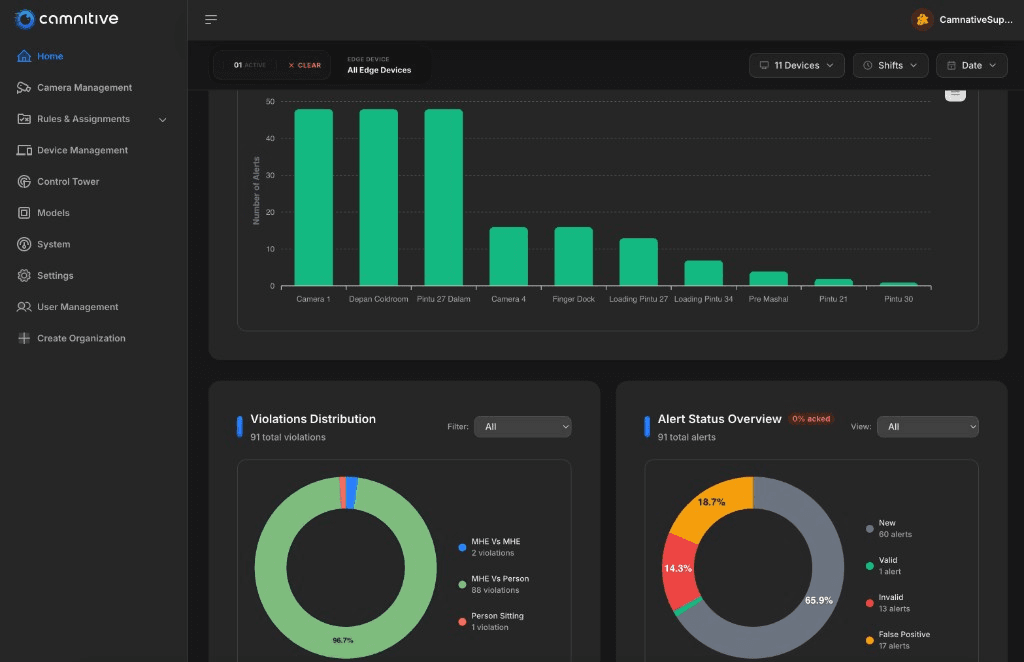Click the Pre Mashal bar
Image resolution: width=1024 pixels, height=662 pixels.
click(x=769, y=279)
